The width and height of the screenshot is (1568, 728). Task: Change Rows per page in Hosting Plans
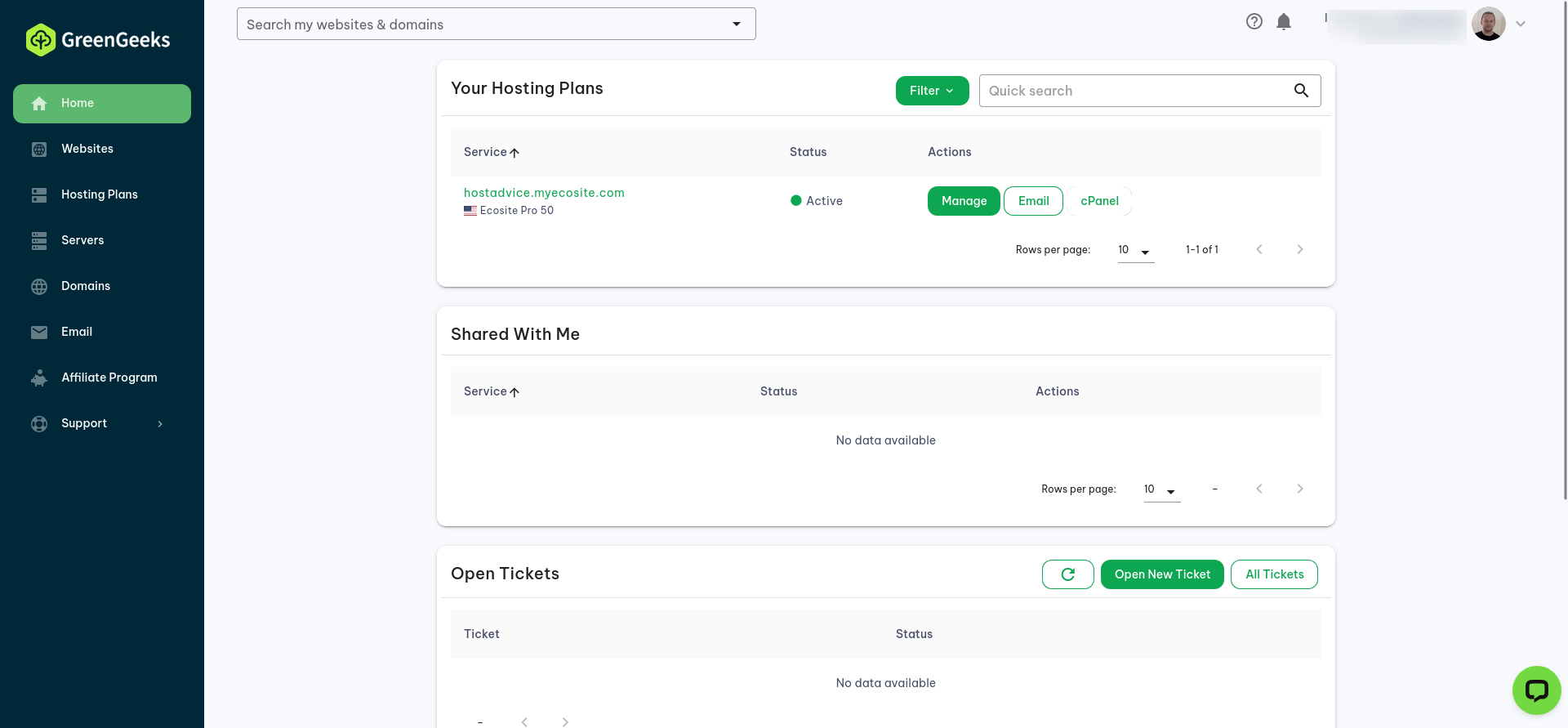pos(1135,250)
